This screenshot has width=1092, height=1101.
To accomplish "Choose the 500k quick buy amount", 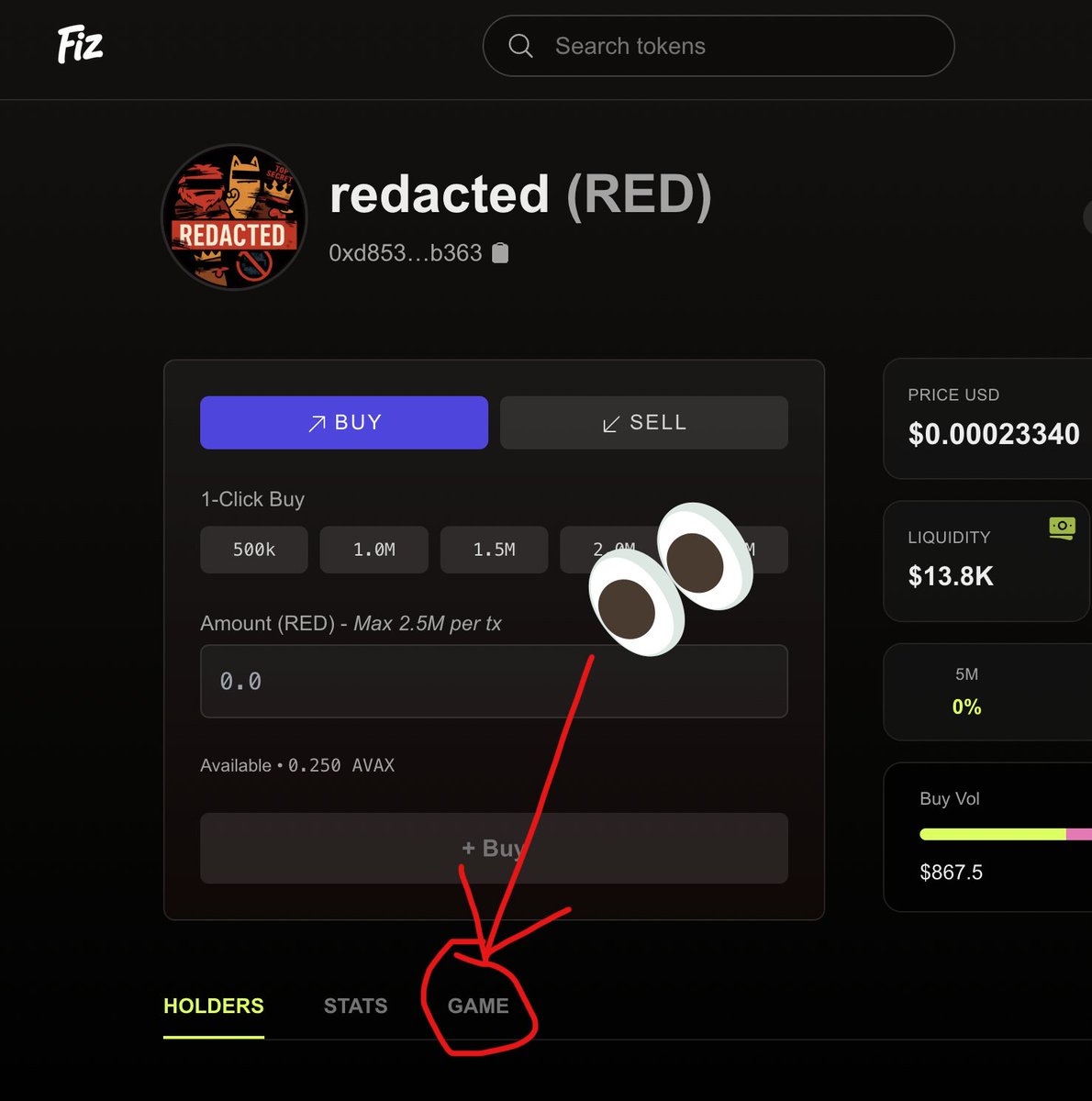I will click(x=254, y=550).
